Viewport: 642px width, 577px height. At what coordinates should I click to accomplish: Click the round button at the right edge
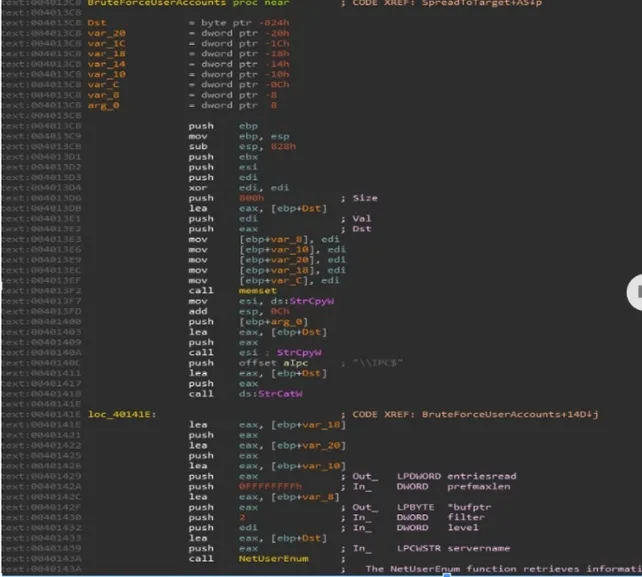coord(635,292)
